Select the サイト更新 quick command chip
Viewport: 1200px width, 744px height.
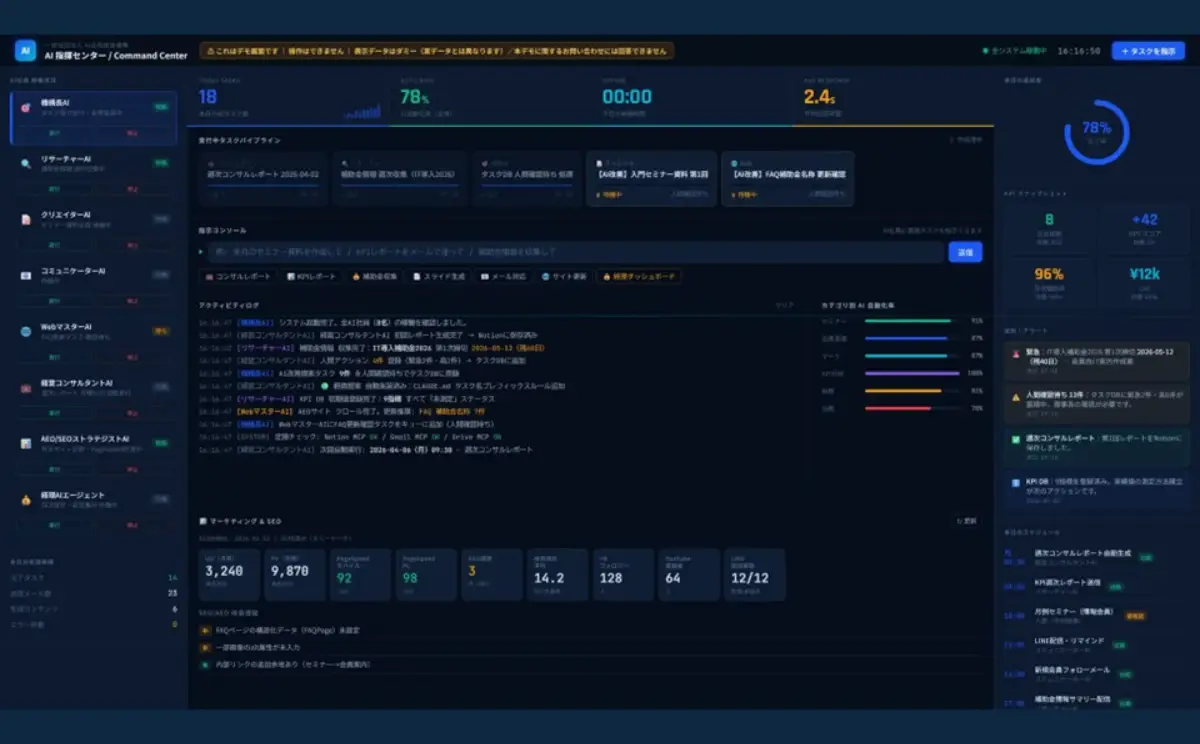tap(564, 276)
